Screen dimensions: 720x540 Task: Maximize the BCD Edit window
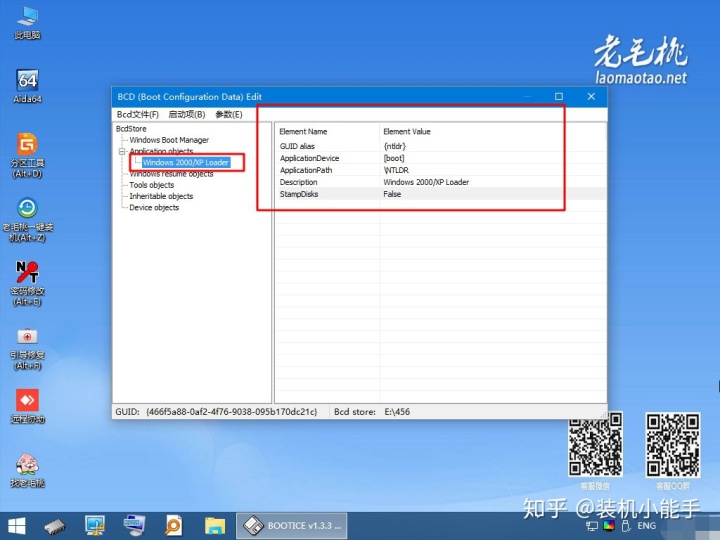coord(559,96)
